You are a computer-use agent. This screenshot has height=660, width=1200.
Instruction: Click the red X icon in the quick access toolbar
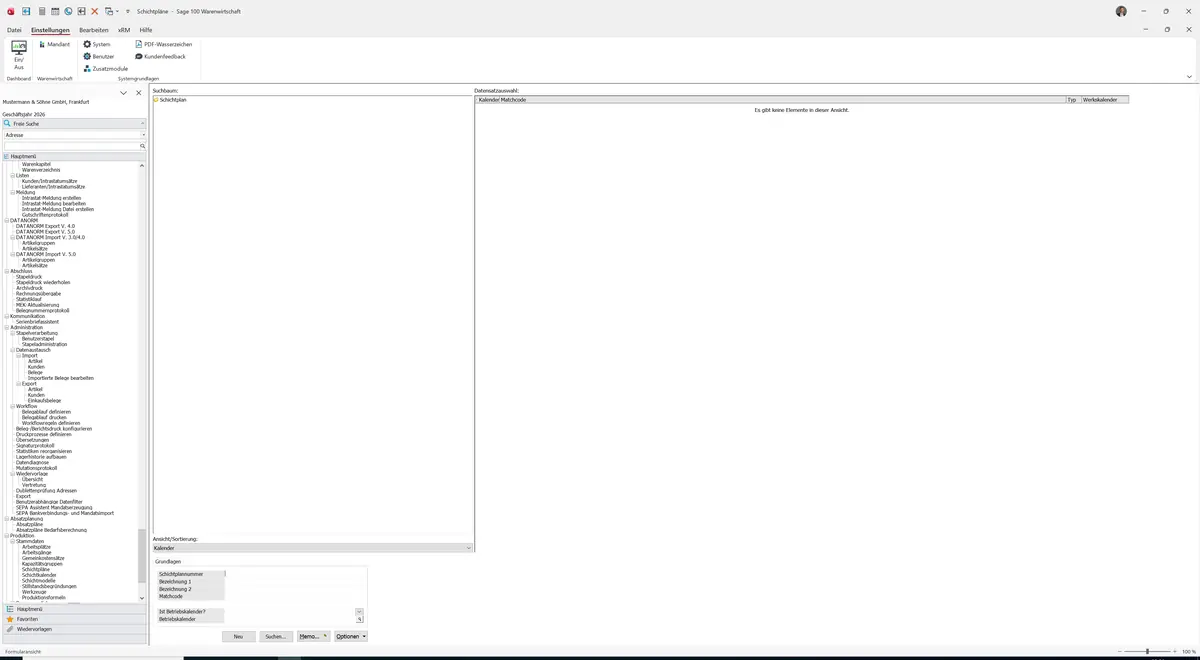click(x=95, y=11)
